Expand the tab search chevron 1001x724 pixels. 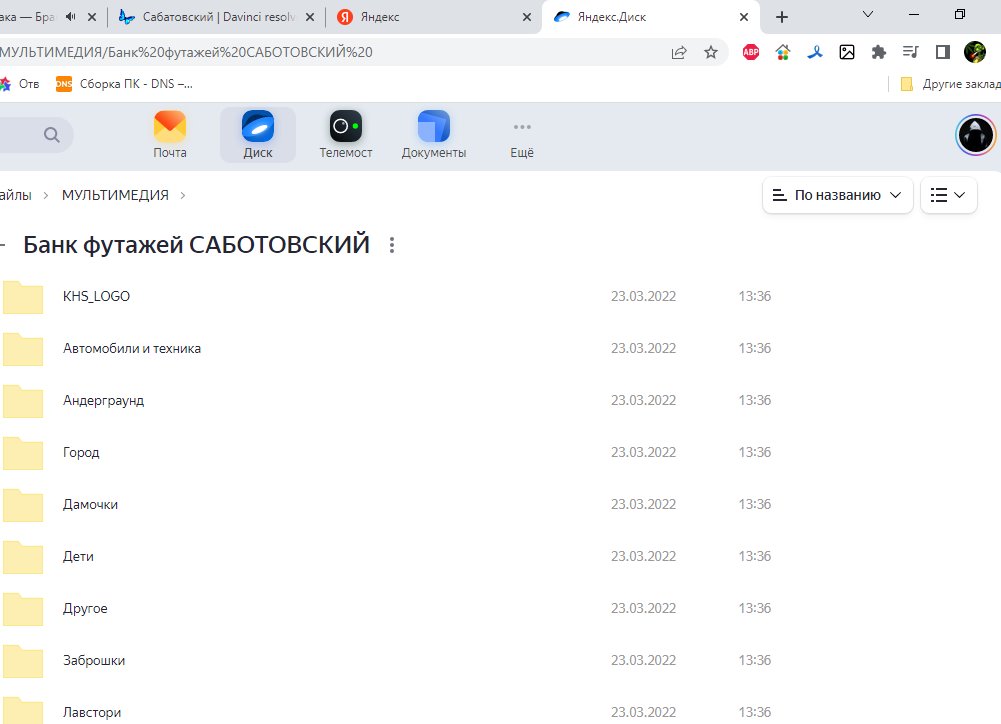point(868,15)
